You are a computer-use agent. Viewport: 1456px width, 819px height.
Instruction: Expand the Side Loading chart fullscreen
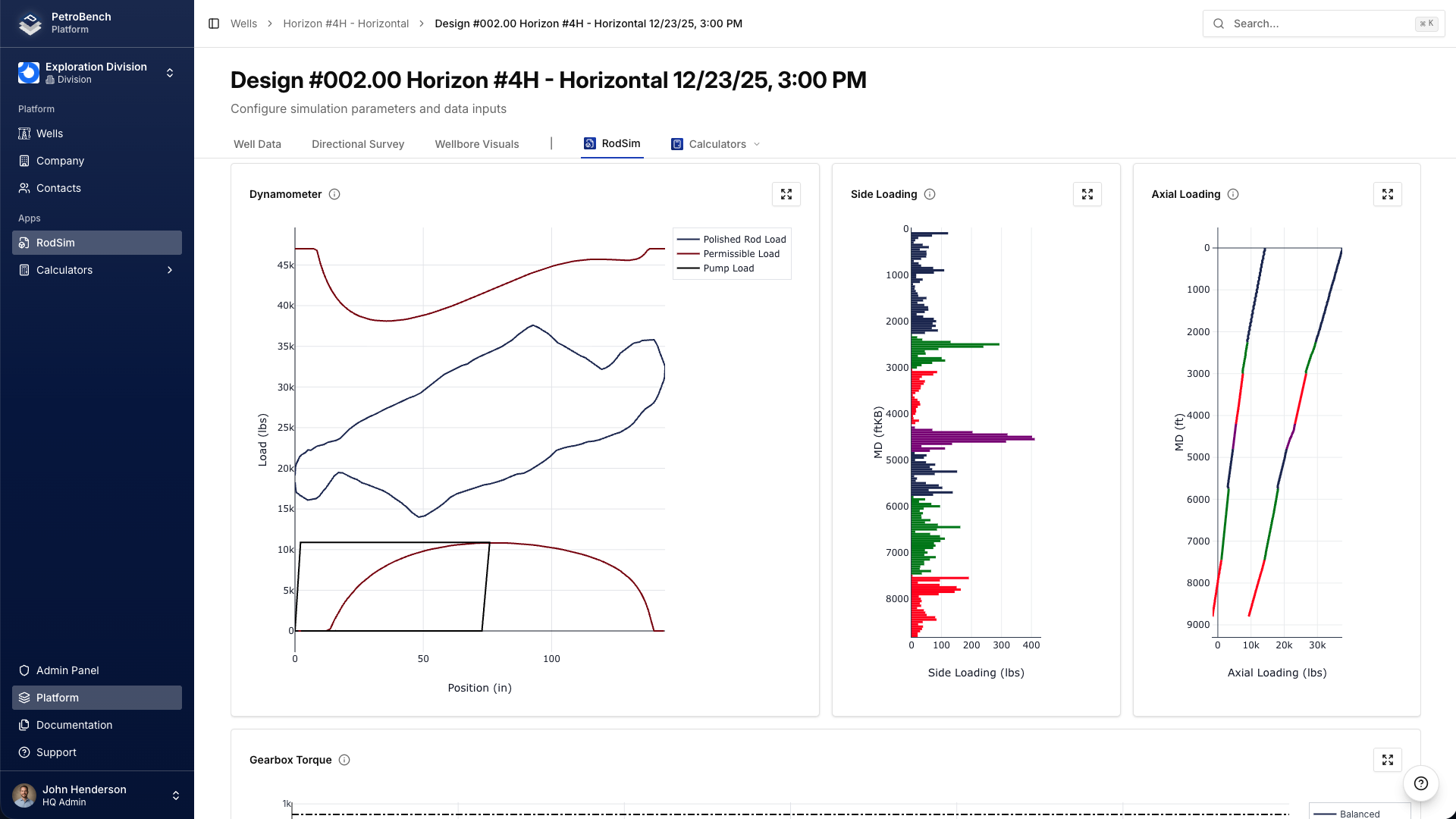click(1087, 194)
